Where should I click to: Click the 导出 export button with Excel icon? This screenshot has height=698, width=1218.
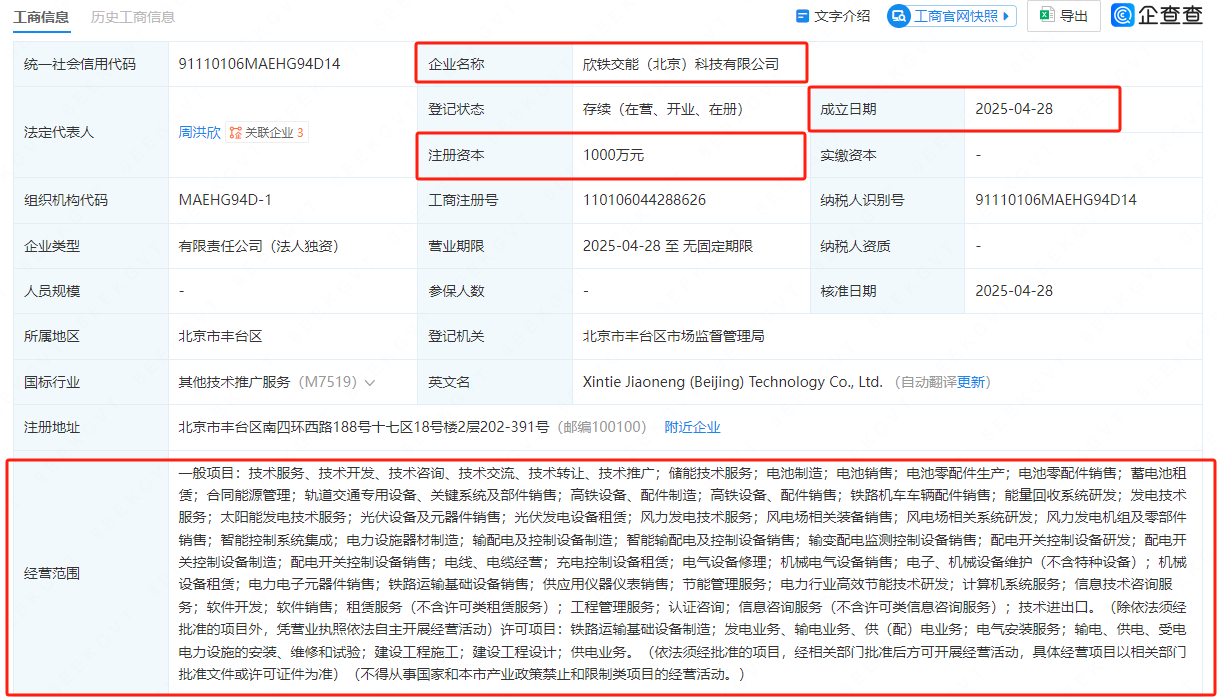tap(1064, 16)
